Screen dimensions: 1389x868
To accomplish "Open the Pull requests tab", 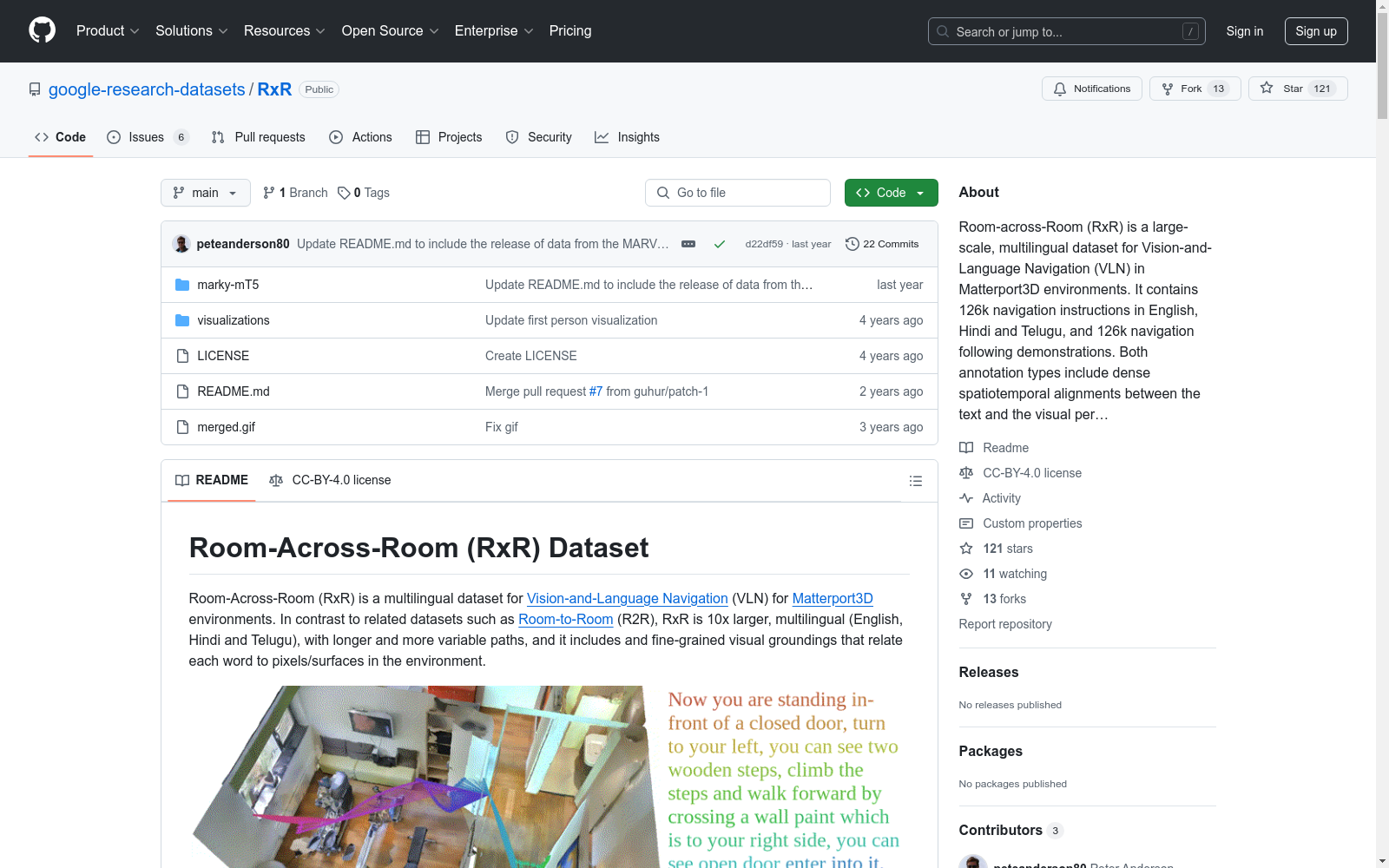I will 259,137.
